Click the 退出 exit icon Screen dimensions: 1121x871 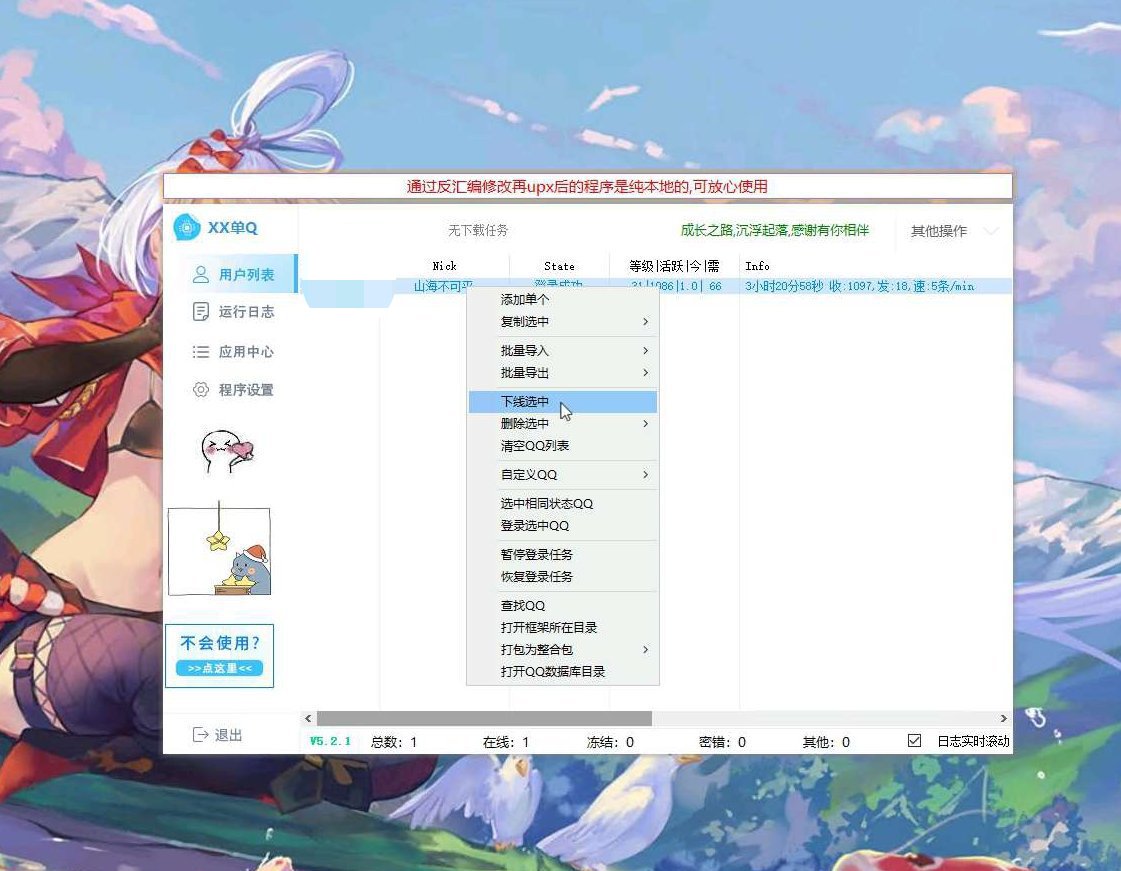click(201, 735)
